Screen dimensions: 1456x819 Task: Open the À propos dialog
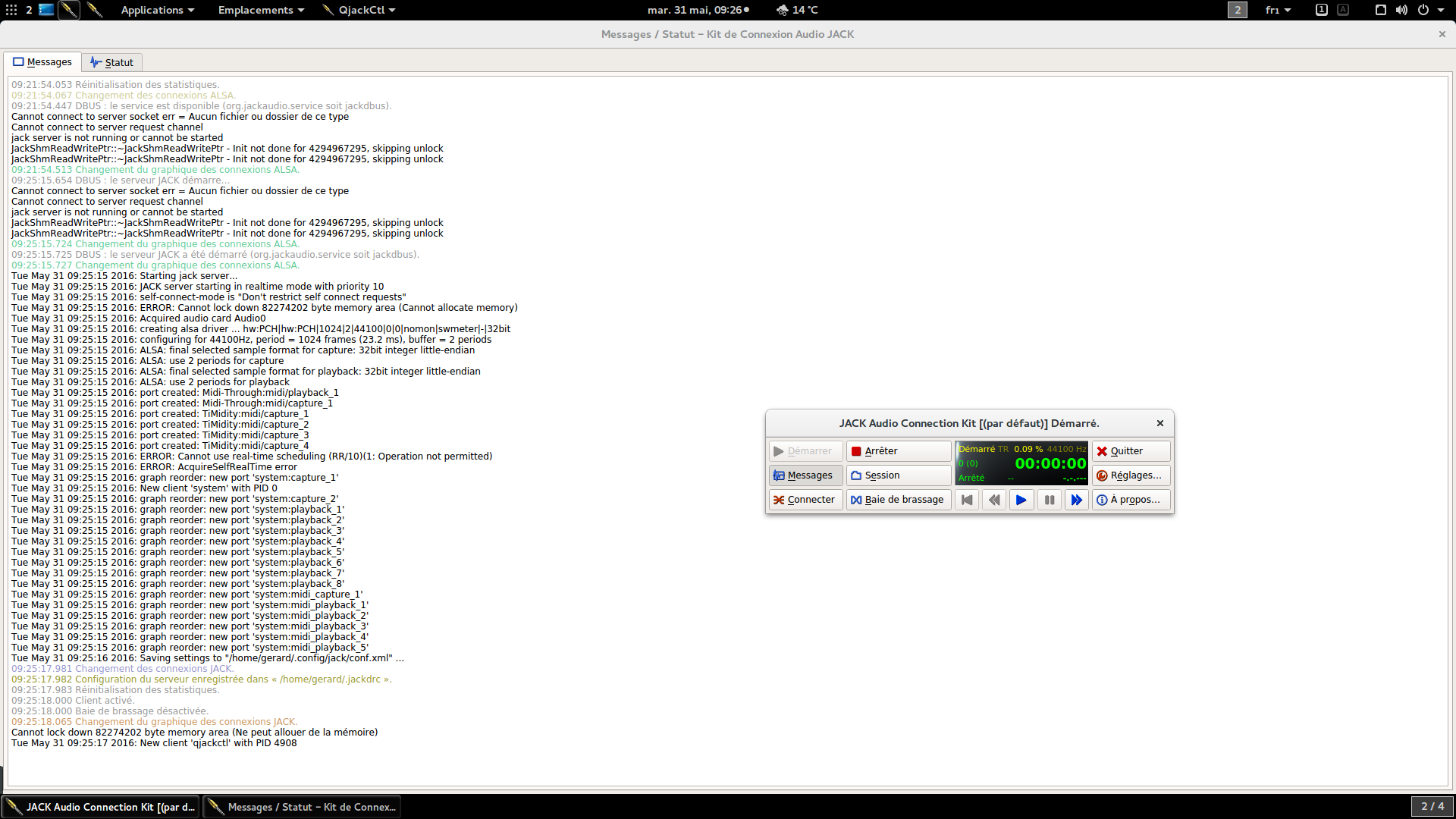pyautogui.click(x=1131, y=500)
